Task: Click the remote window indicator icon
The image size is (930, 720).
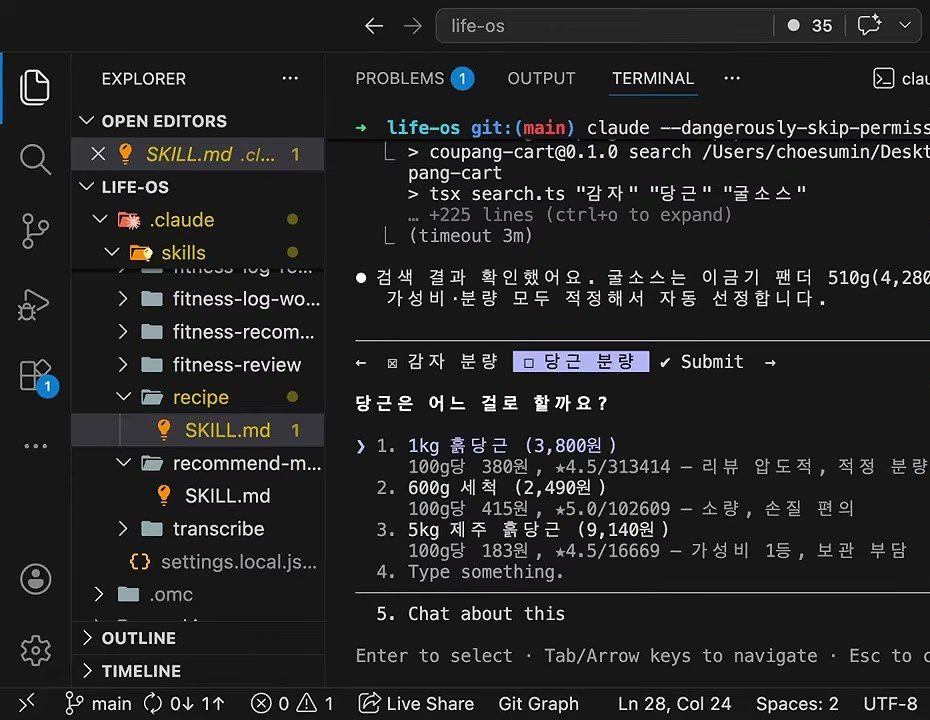Action: tap(27, 703)
